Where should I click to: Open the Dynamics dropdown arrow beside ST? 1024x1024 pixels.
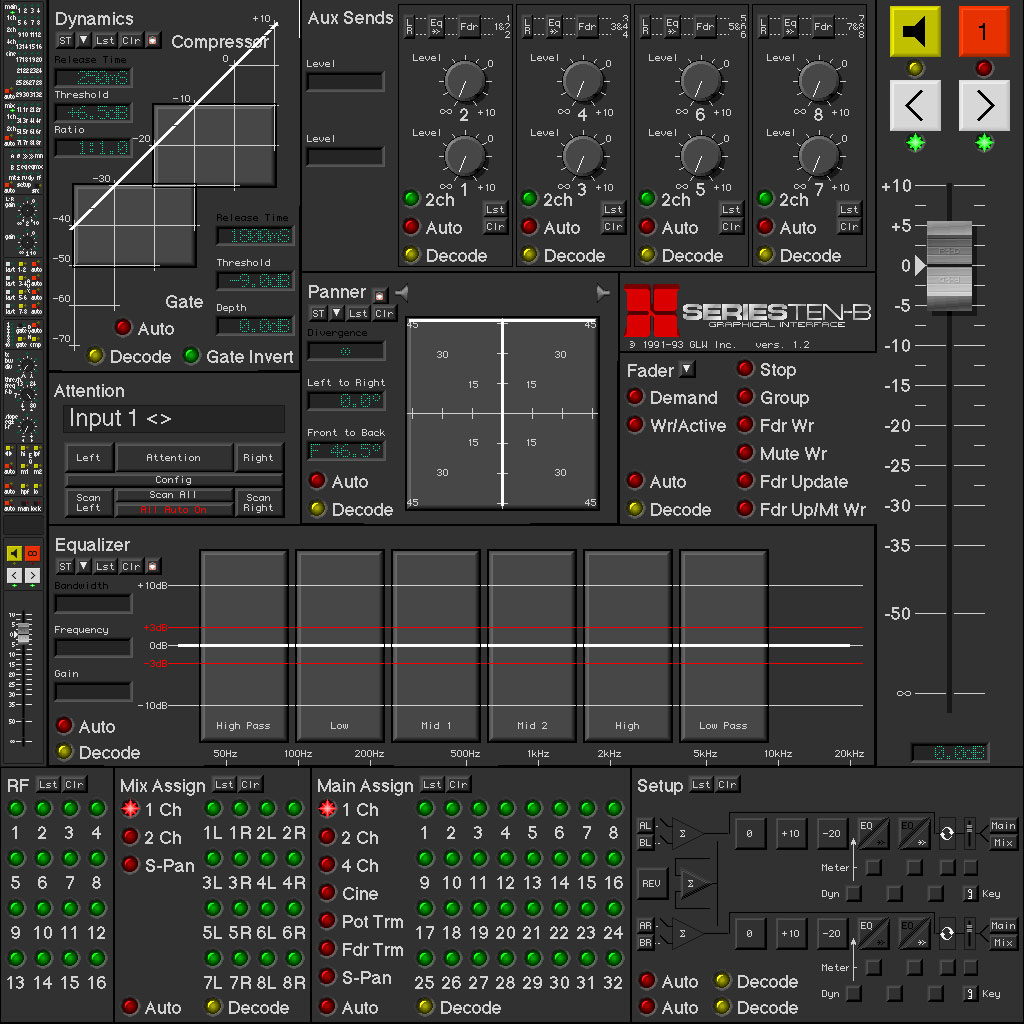coord(83,40)
